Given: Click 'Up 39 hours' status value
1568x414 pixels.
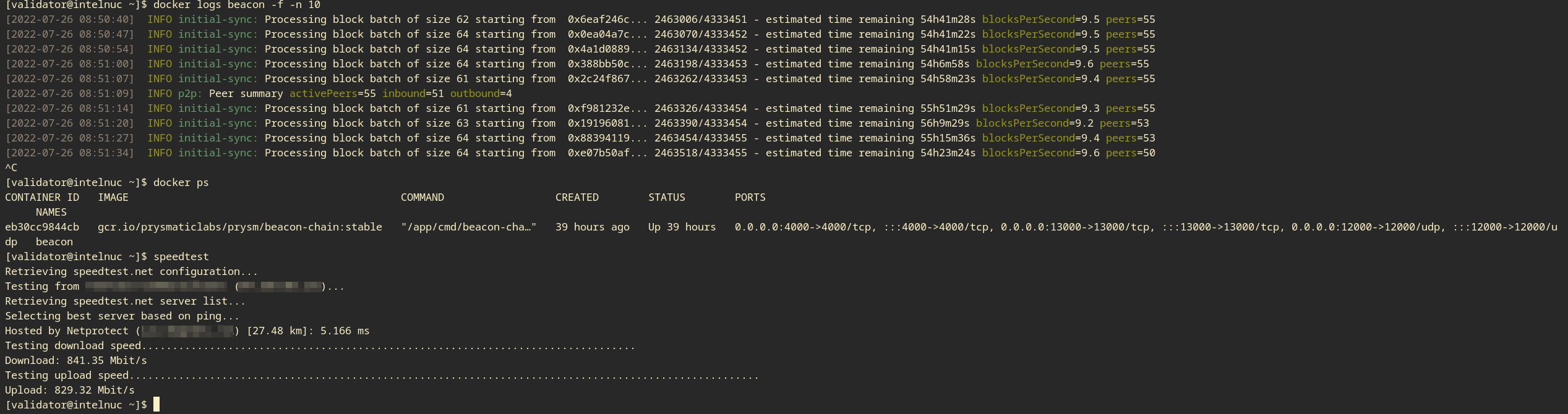Looking at the screenshot, I should [682, 227].
